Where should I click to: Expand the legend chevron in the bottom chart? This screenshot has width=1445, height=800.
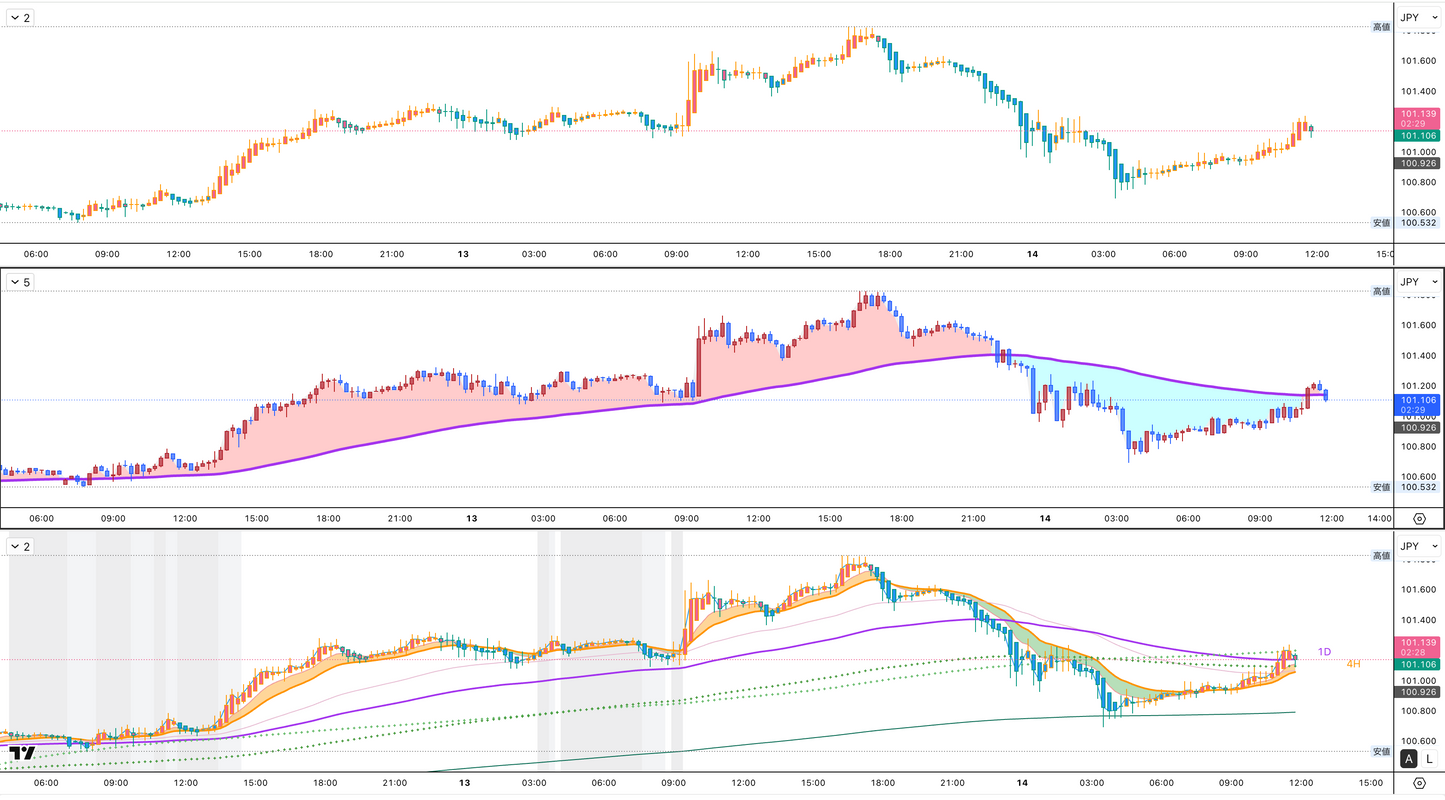[15, 546]
